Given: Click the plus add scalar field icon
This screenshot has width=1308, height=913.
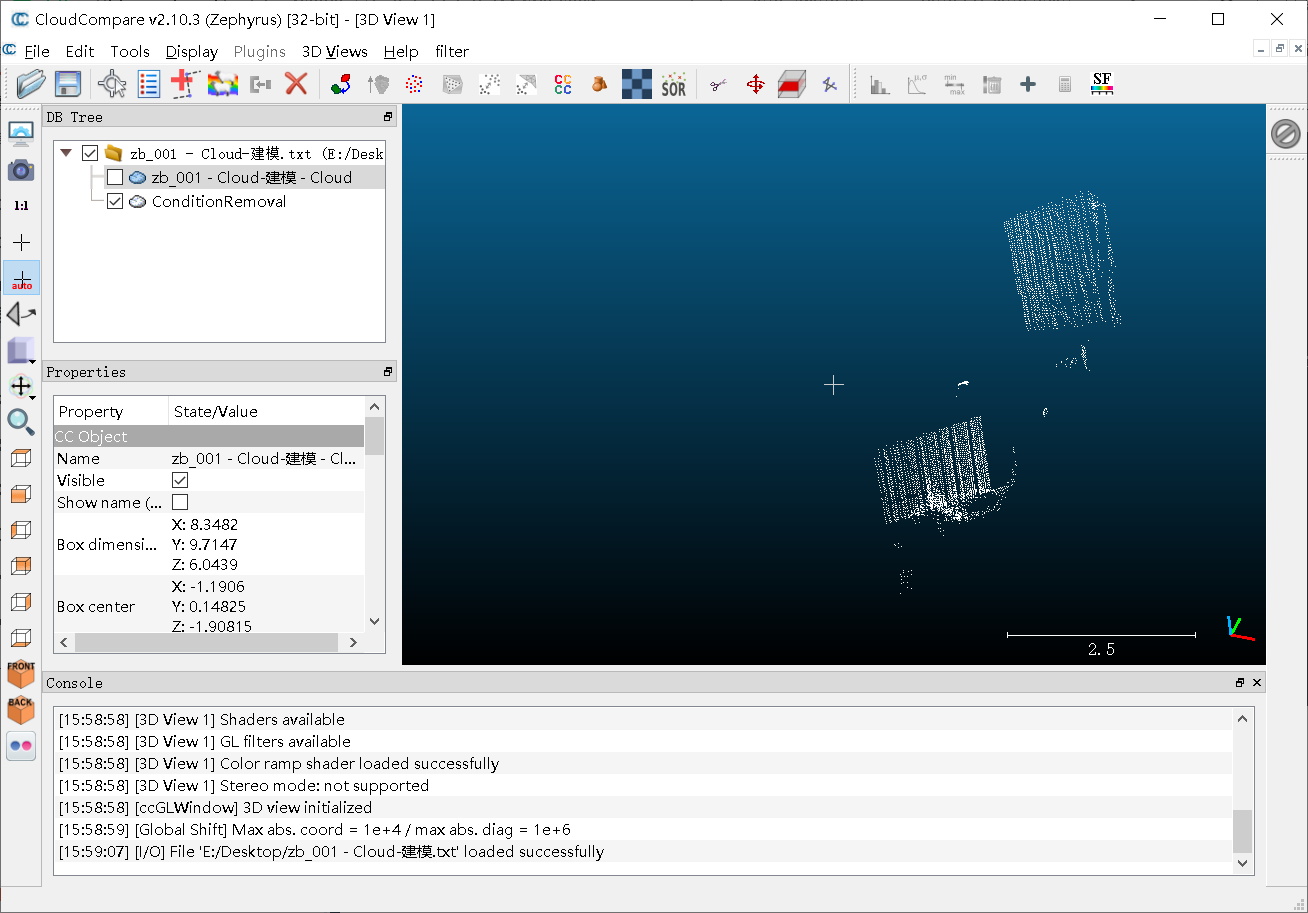Looking at the screenshot, I should [x=1028, y=85].
